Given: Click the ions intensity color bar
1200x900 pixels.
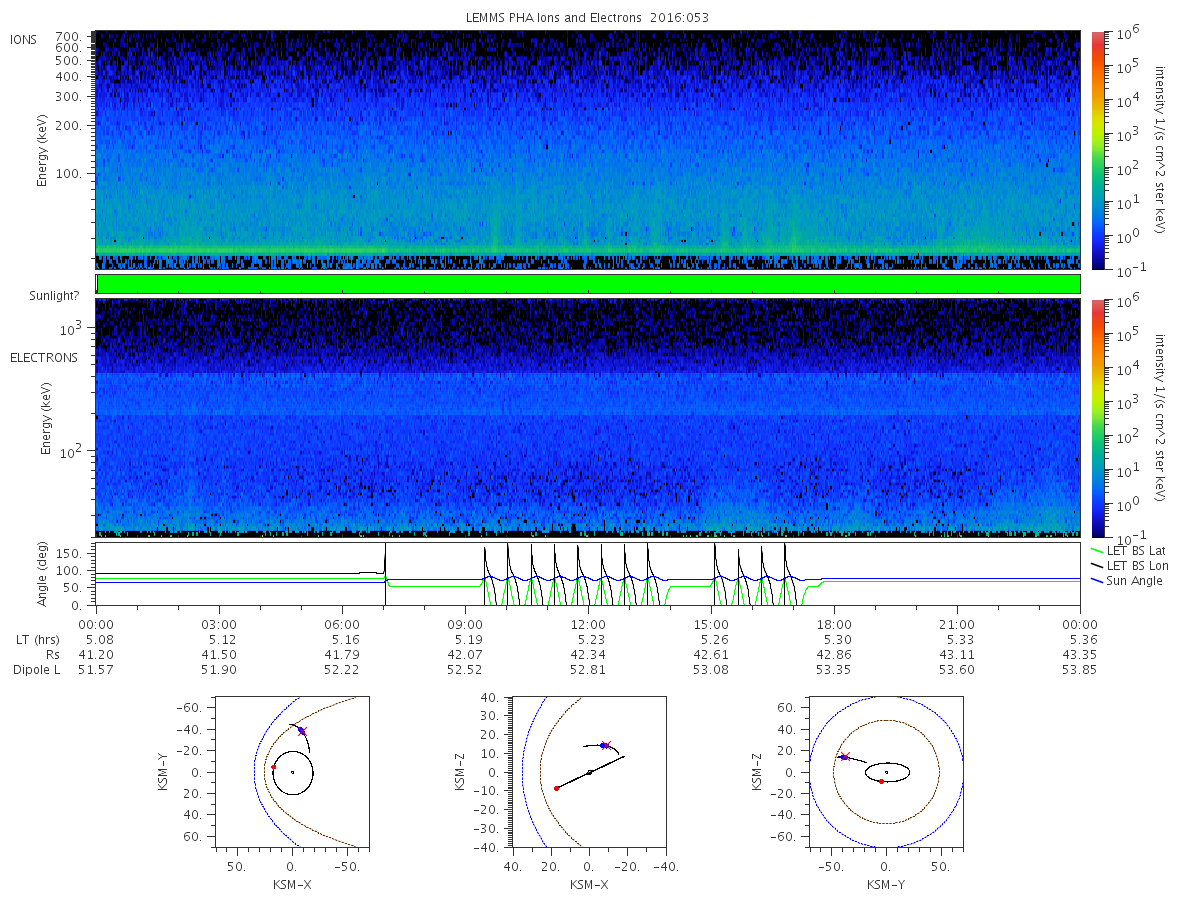Looking at the screenshot, I should coord(1097,150).
